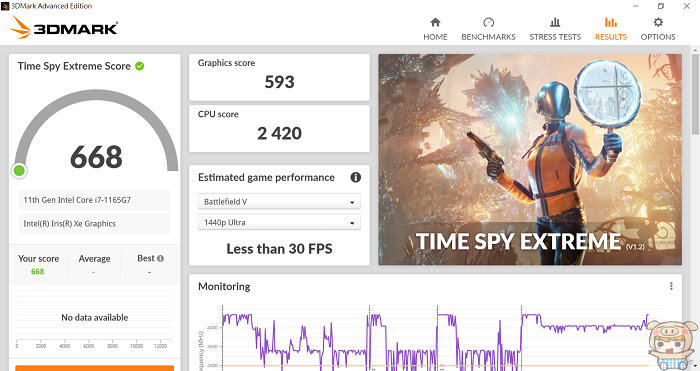This screenshot has height=371, width=700.
Task: Open the Results chart icon
Action: (611, 22)
